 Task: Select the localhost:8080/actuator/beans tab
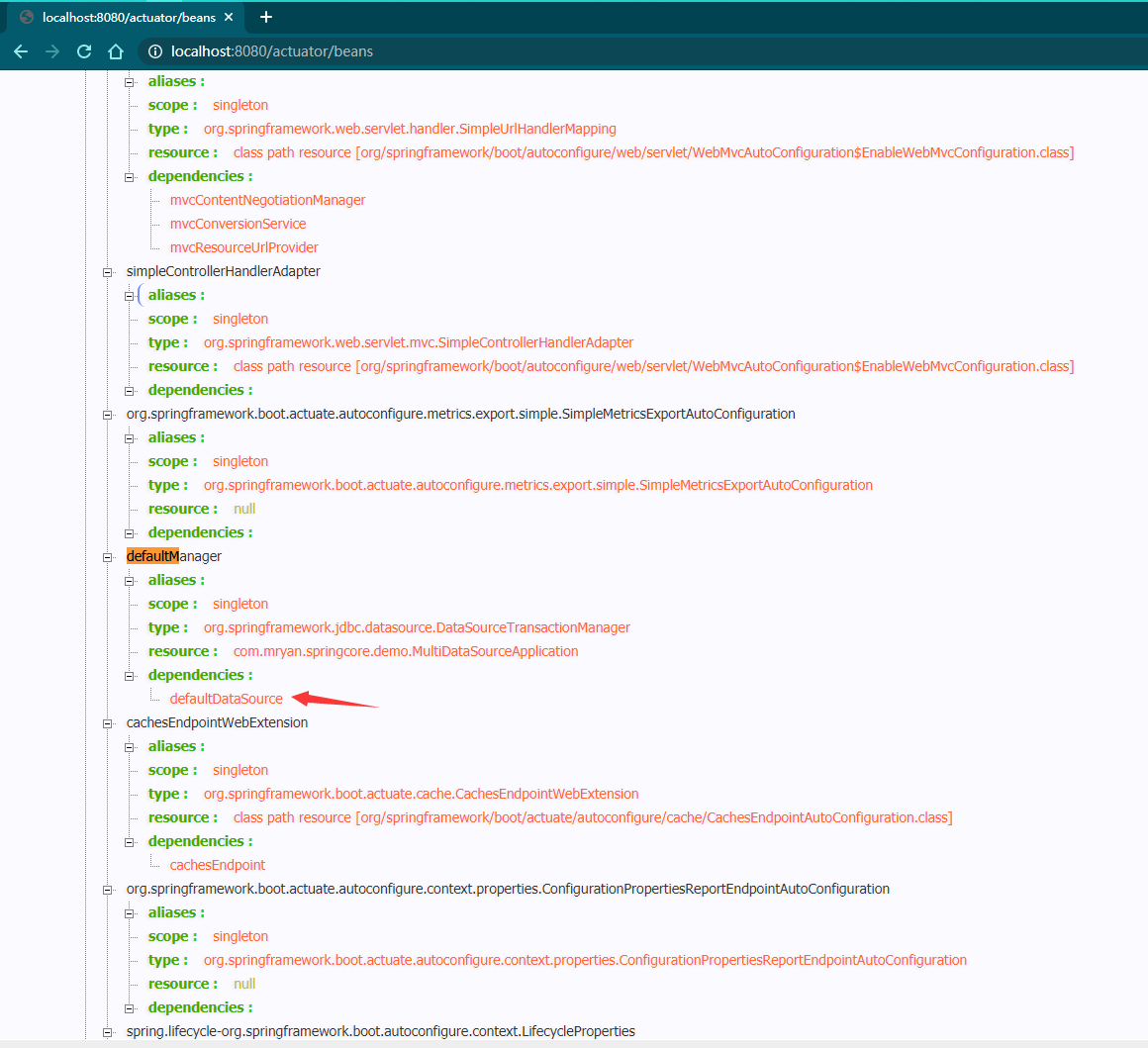pyautogui.click(x=124, y=17)
